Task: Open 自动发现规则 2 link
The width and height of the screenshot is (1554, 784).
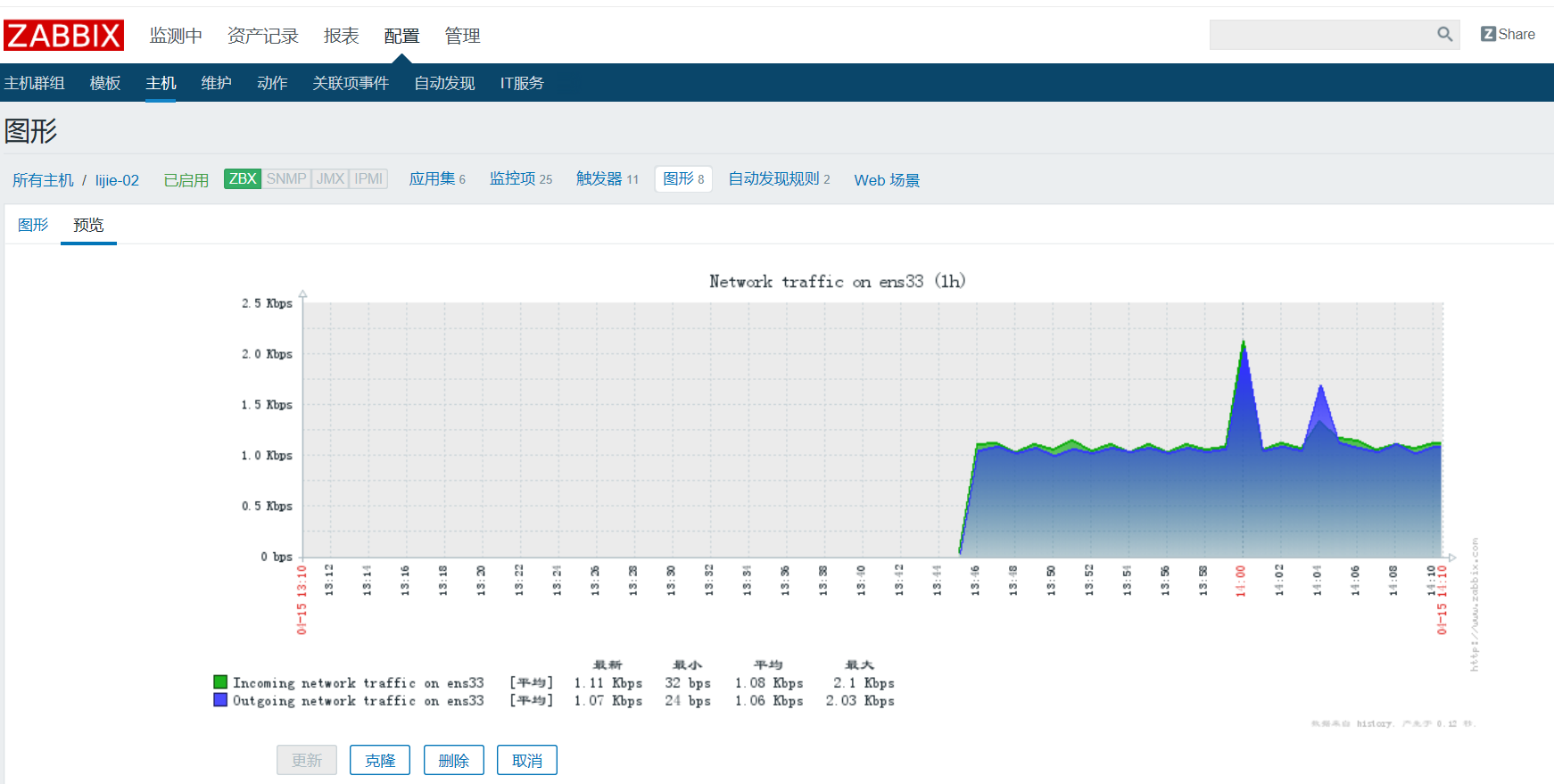Action: click(779, 179)
